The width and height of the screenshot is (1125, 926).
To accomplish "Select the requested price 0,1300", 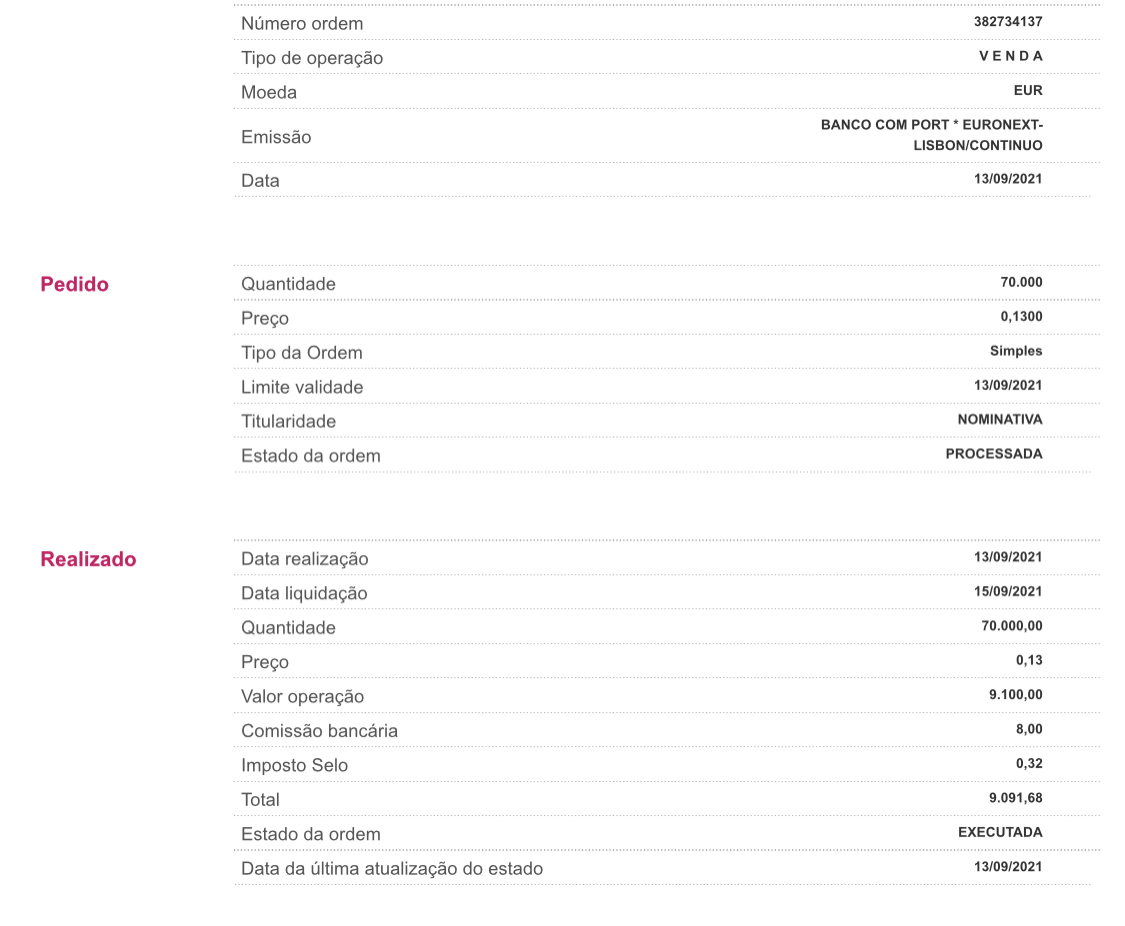I will [x=1021, y=317].
